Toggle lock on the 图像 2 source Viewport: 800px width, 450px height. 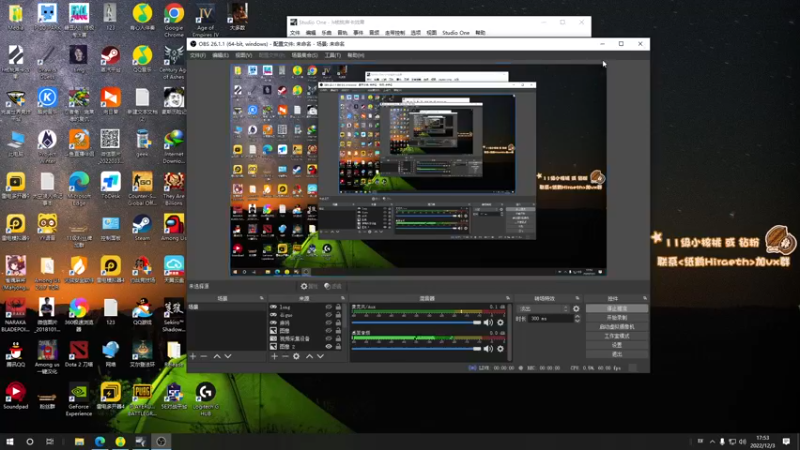pos(338,346)
